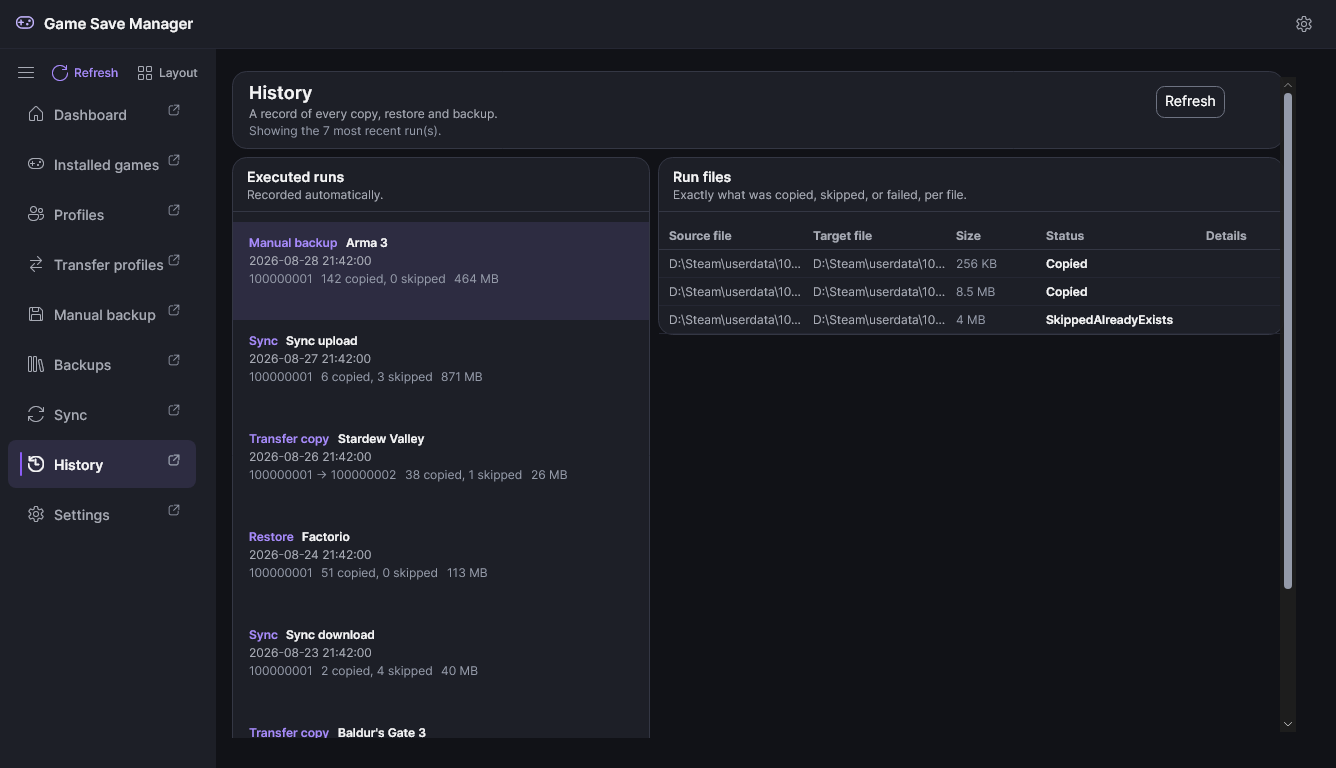Click the Target file column header
This screenshot has width=1336, height=768.
[x=842, y=236]
